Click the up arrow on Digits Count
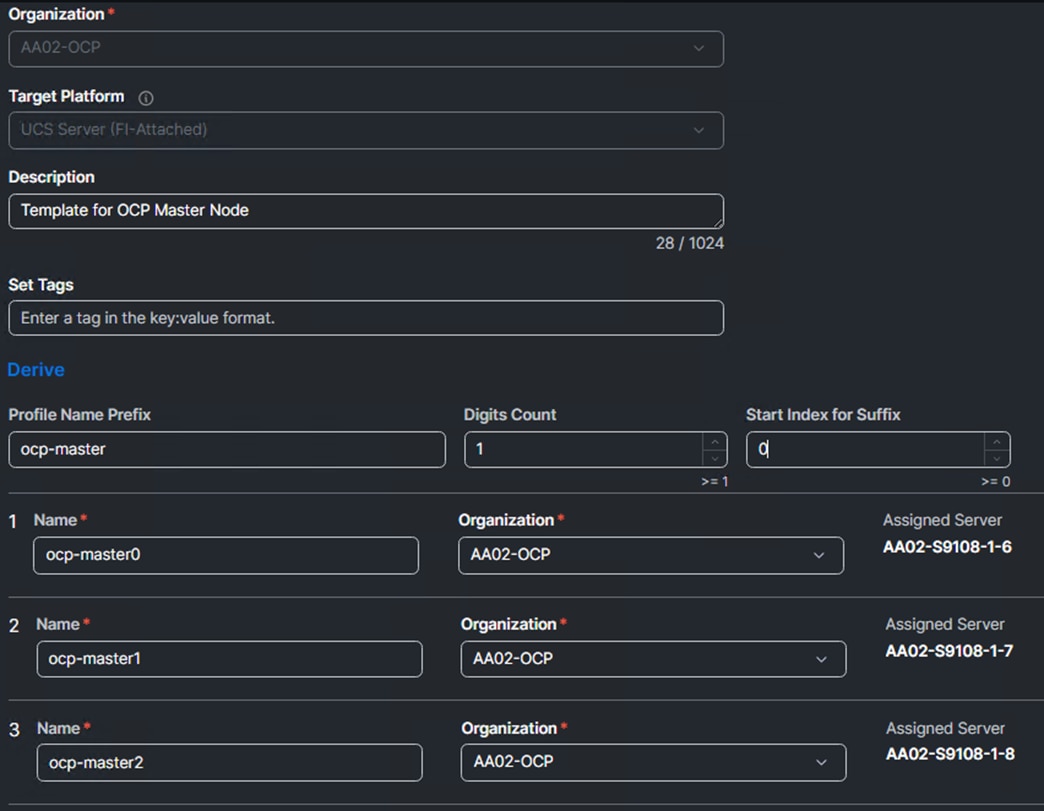Screen dimensions: 1044x811 [x=714, y=442]
